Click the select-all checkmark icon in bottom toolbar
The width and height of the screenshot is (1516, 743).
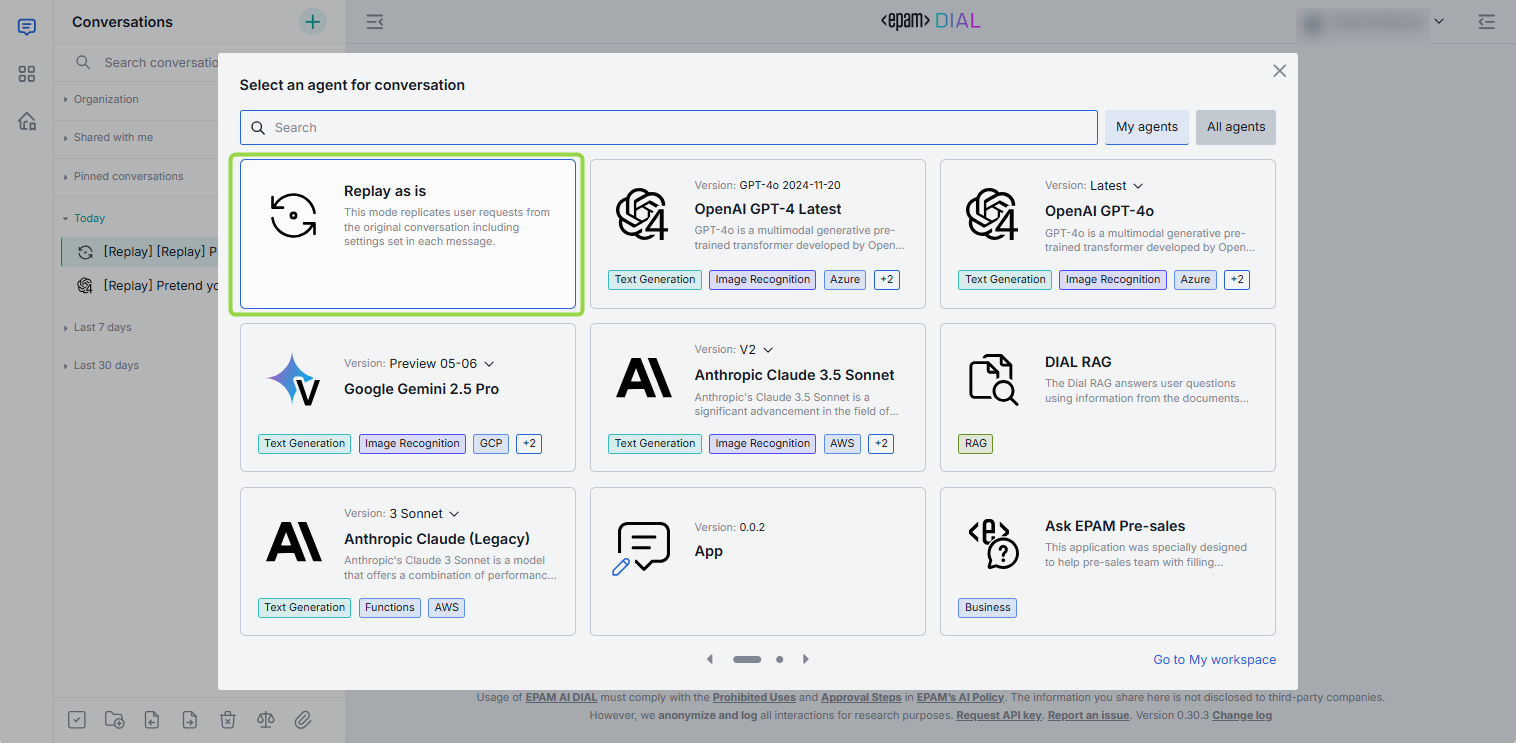click(76, 719)
